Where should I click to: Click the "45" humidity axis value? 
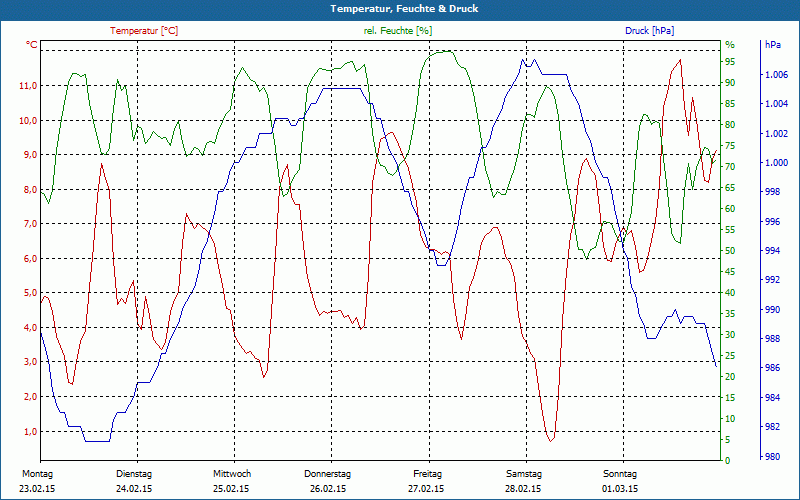[x=730, y=272]
